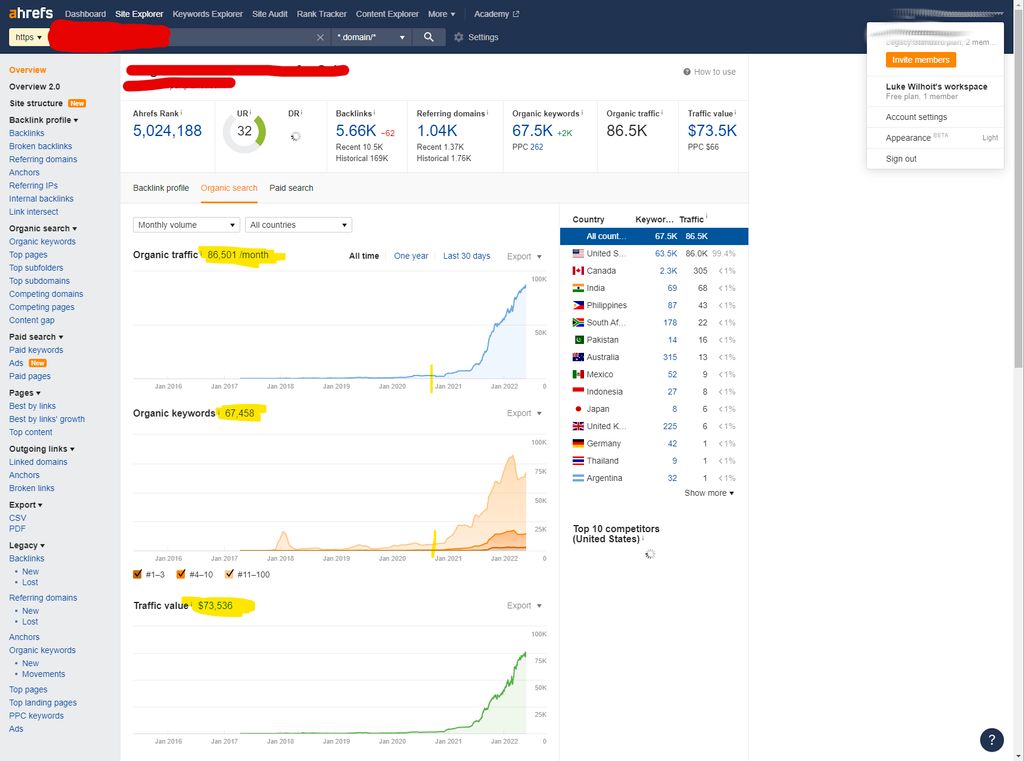Clear the URL field with the X icon
Viewport: 1024px width, 761px height.
(x=320, y=37)
